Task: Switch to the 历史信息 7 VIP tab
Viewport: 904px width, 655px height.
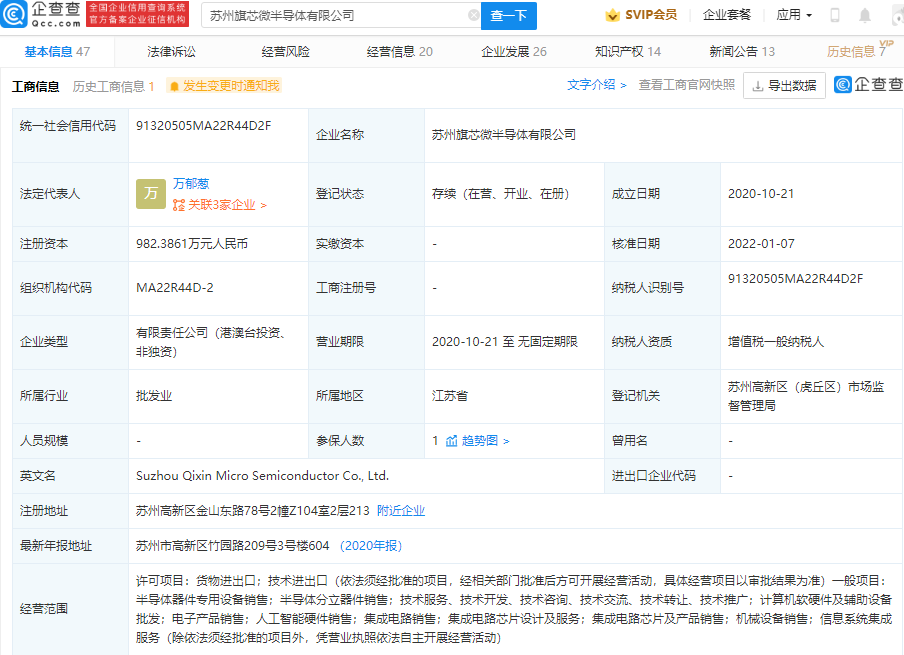Action: pyautogui.click(x=859, y=51)
